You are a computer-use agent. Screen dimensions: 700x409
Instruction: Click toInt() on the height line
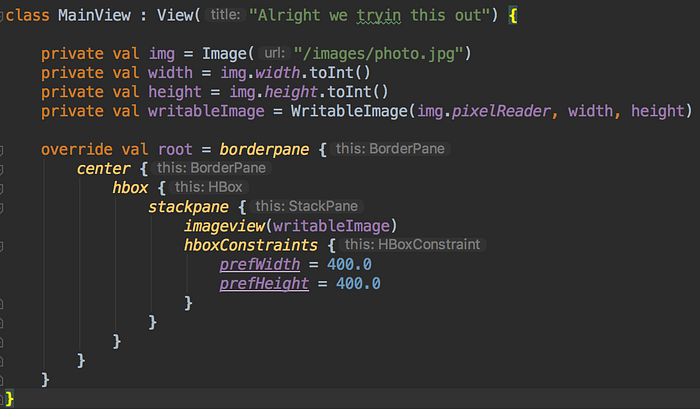point(358,92)
